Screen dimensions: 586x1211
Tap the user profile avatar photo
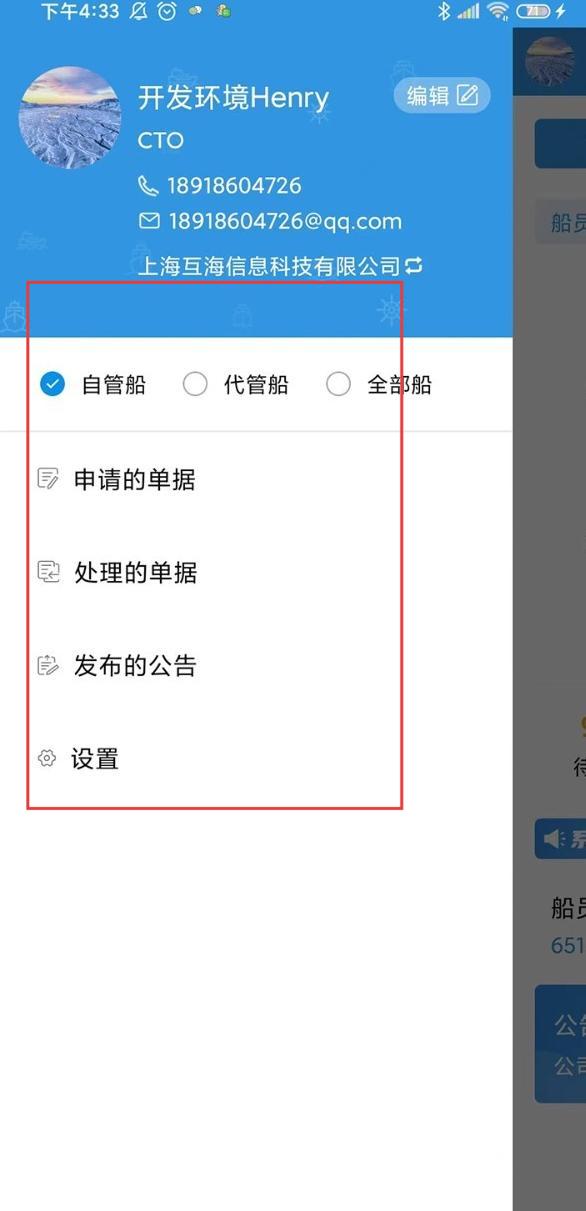pyautogui.click(x=70, y=117)
